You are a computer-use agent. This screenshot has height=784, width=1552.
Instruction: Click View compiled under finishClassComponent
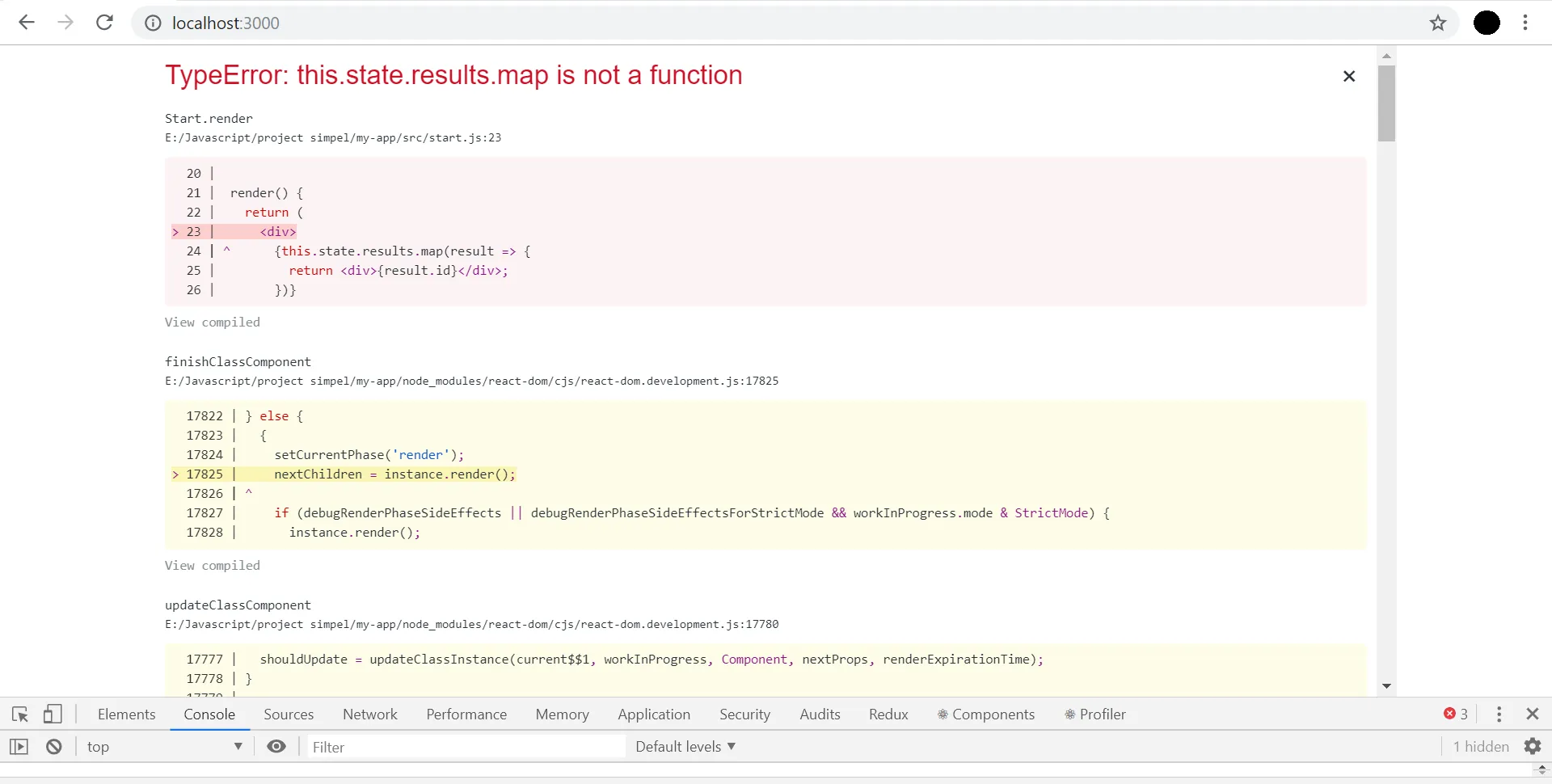(x=213, y=566)
